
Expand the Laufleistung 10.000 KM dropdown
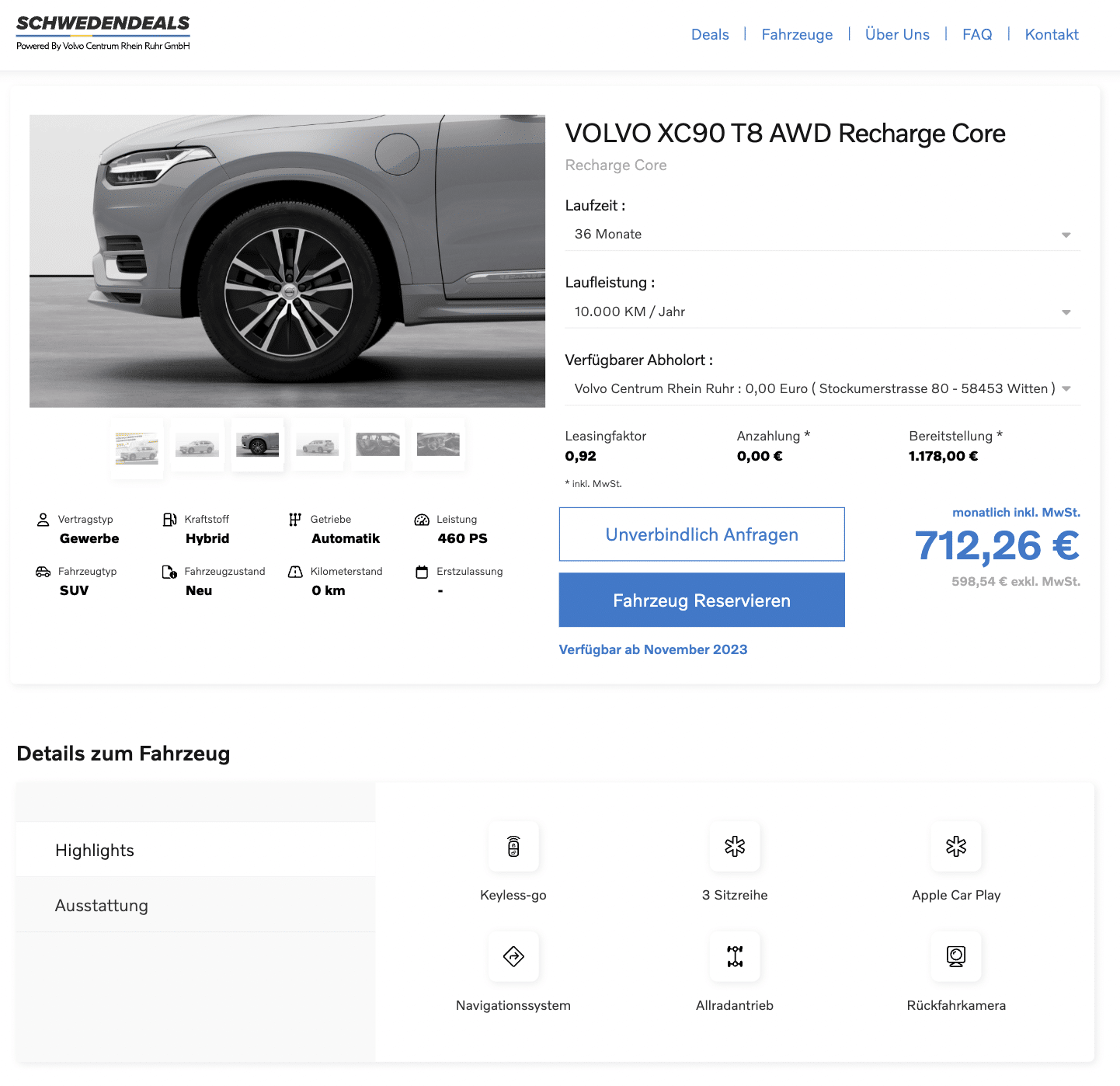(822, 312)
